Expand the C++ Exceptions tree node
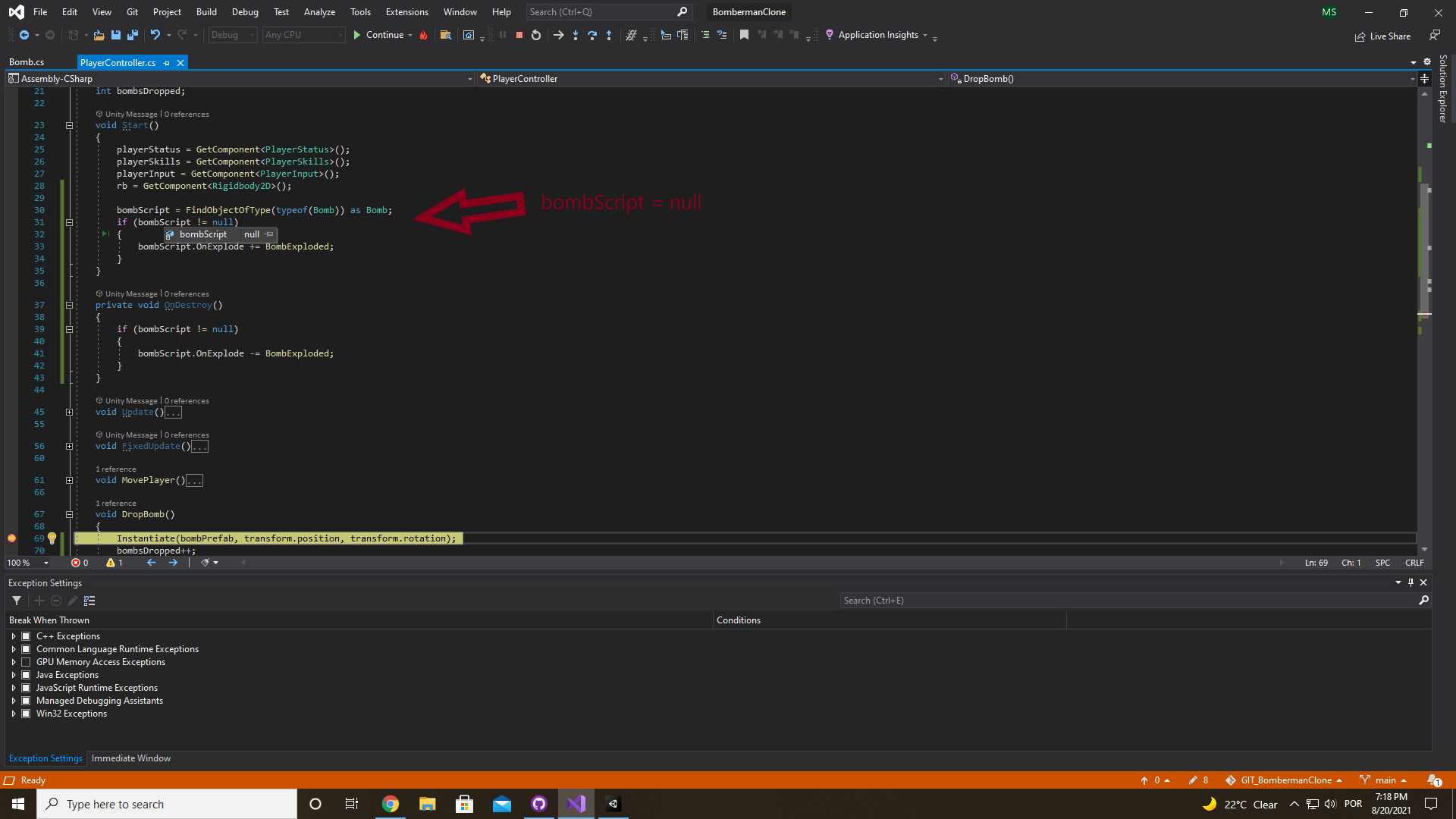 coord(14,636)
